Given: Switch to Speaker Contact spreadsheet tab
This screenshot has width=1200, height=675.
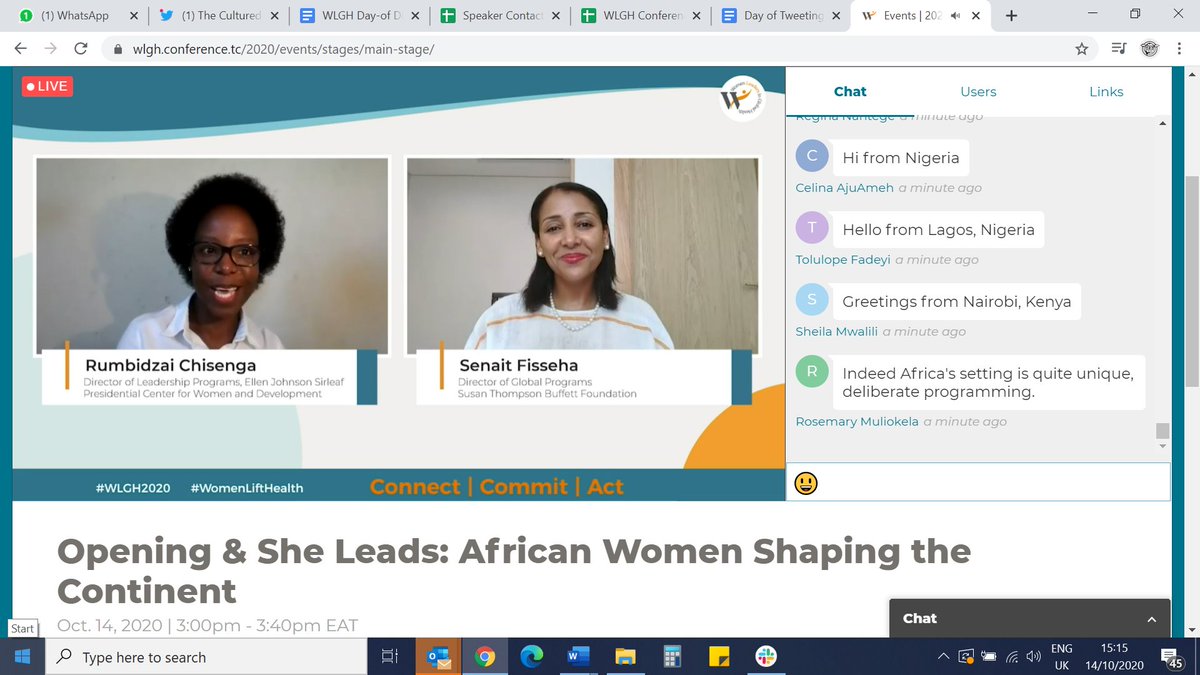Looking at the screenshot, I should tap(499, 16).
